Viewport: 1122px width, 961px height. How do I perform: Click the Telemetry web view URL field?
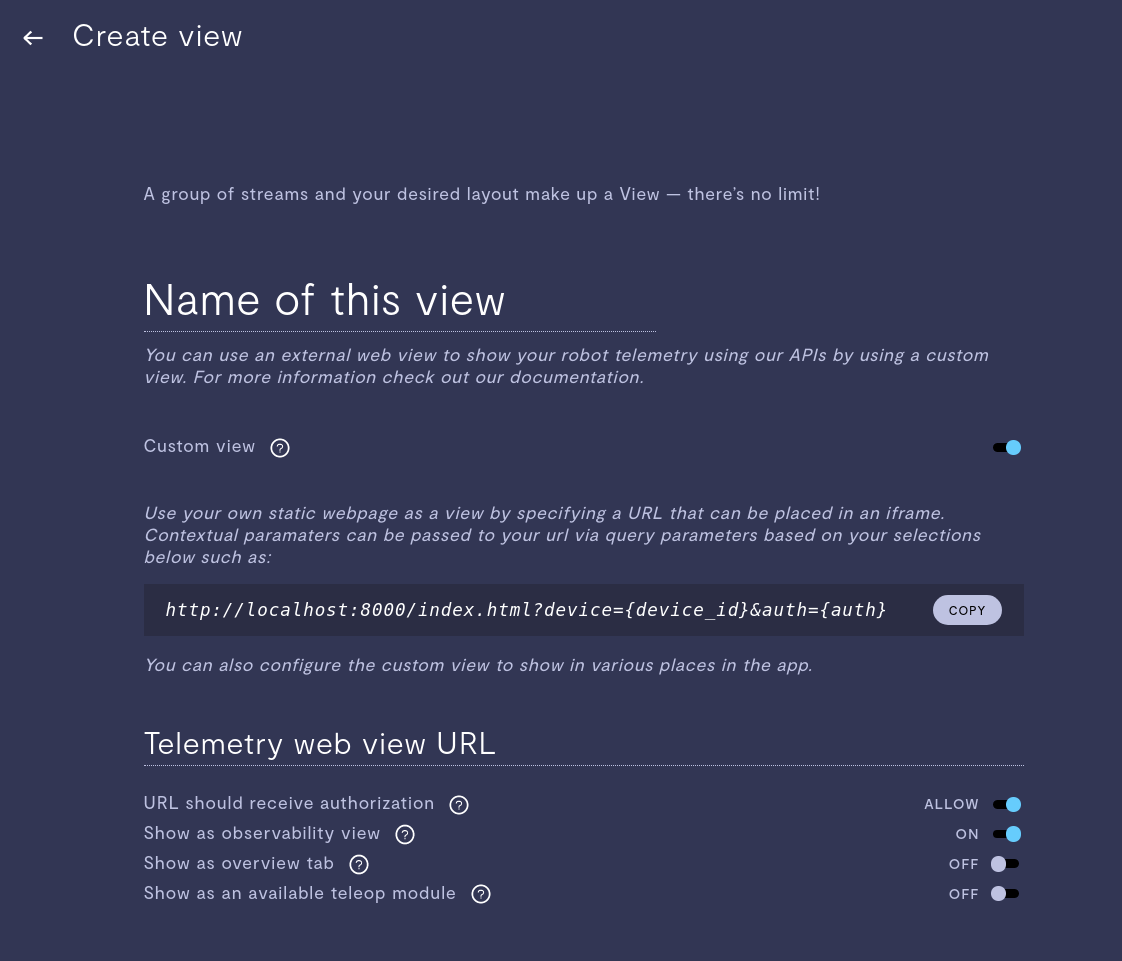tap(583, 744)
